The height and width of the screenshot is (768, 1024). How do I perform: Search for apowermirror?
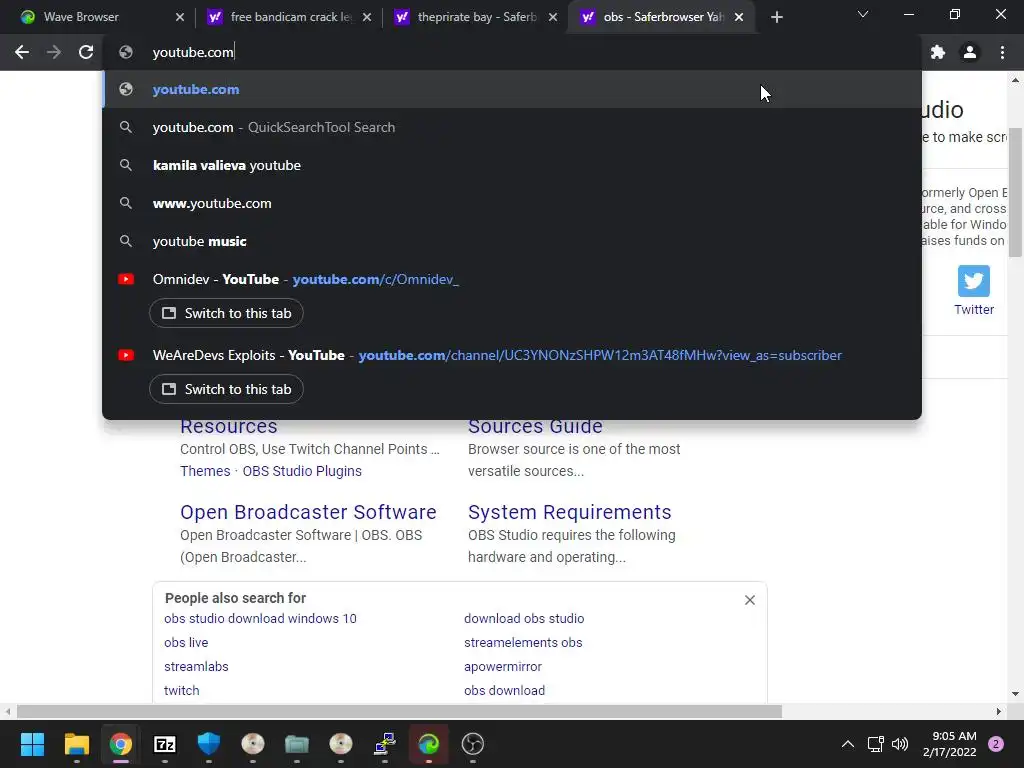pos(503,667)
